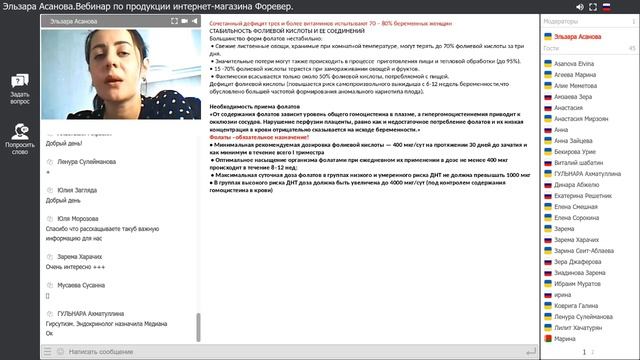Viewport: 640px width, 360px height.
Task: Select moderator Эльзара Асанова in list
Action: [577, 37]
